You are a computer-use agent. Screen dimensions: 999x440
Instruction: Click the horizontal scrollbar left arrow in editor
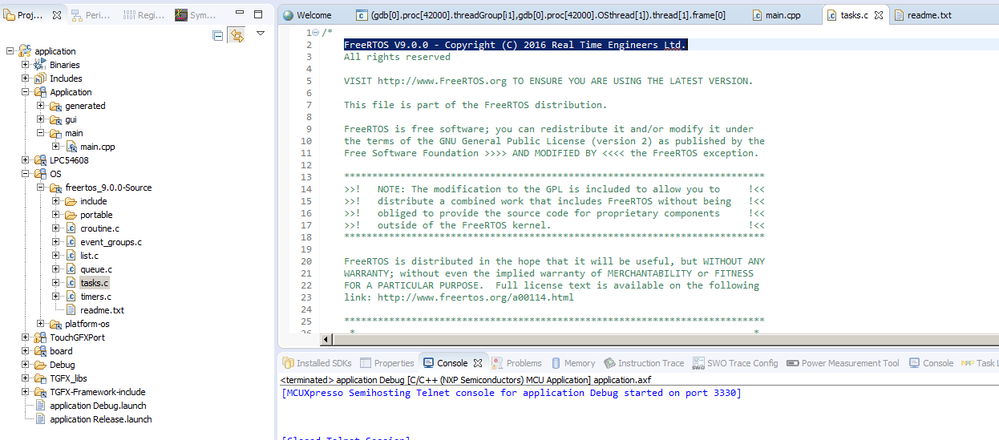(x=326, y=339)
